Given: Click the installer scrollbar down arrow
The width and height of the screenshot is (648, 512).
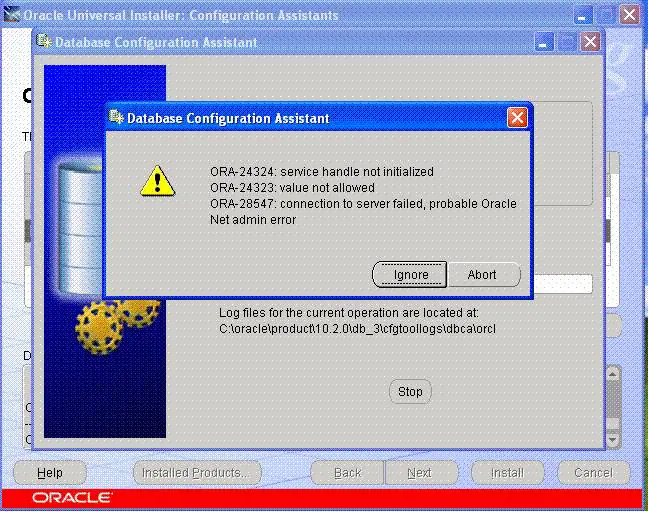Looking at the screenshot, I should click(x=613, y=439).
